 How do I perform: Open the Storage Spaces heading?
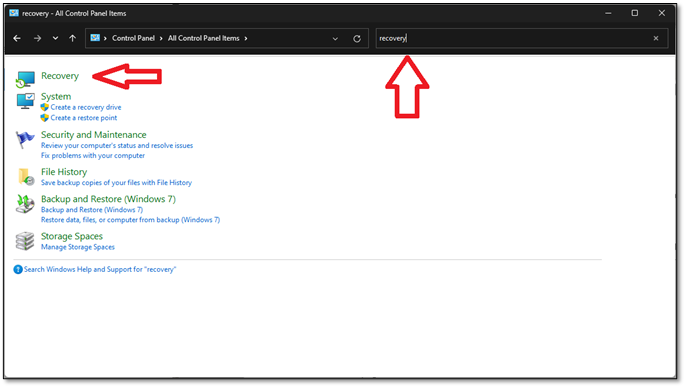(72, 236)
